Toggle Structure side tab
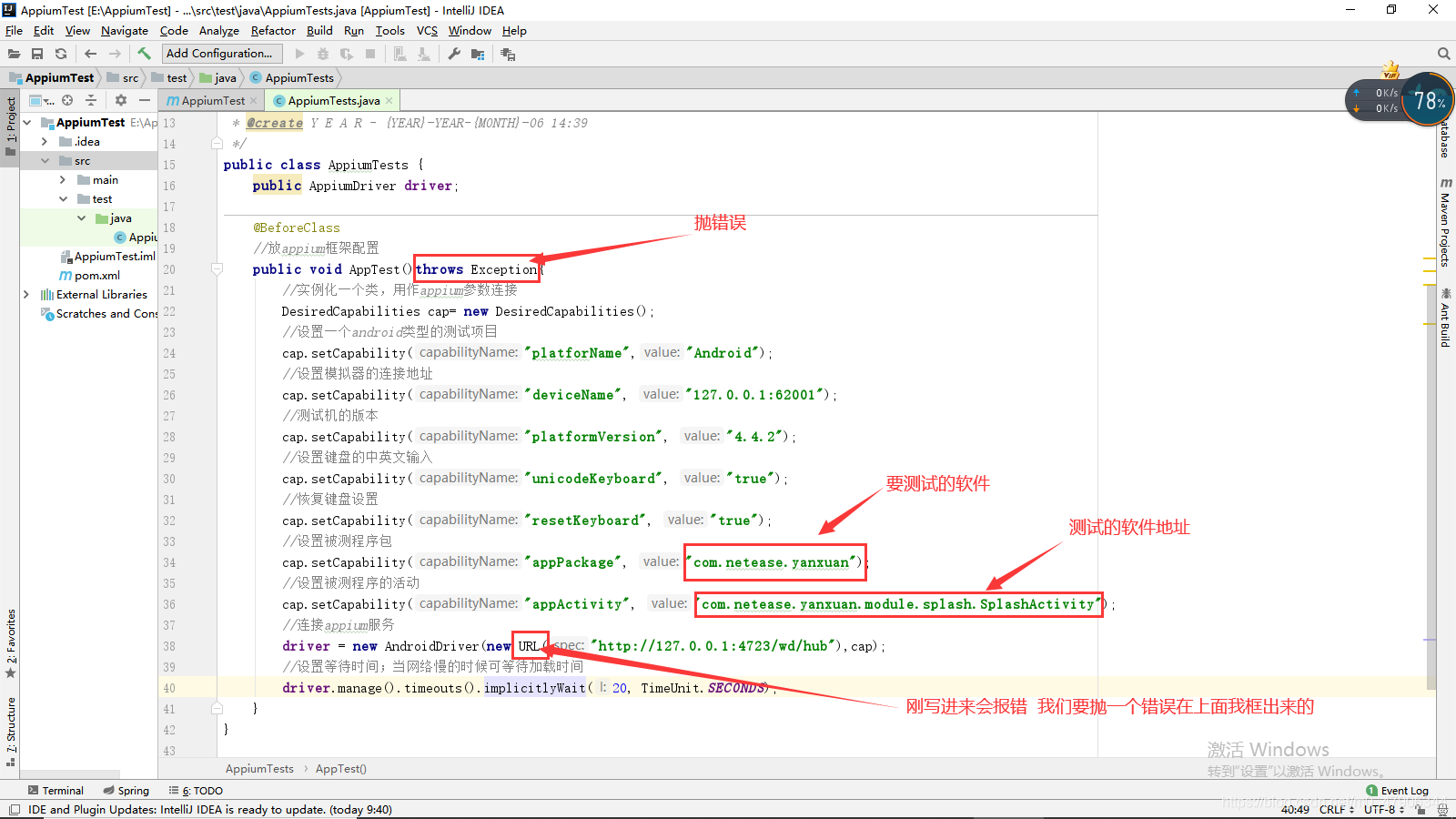 pos(10,731)
